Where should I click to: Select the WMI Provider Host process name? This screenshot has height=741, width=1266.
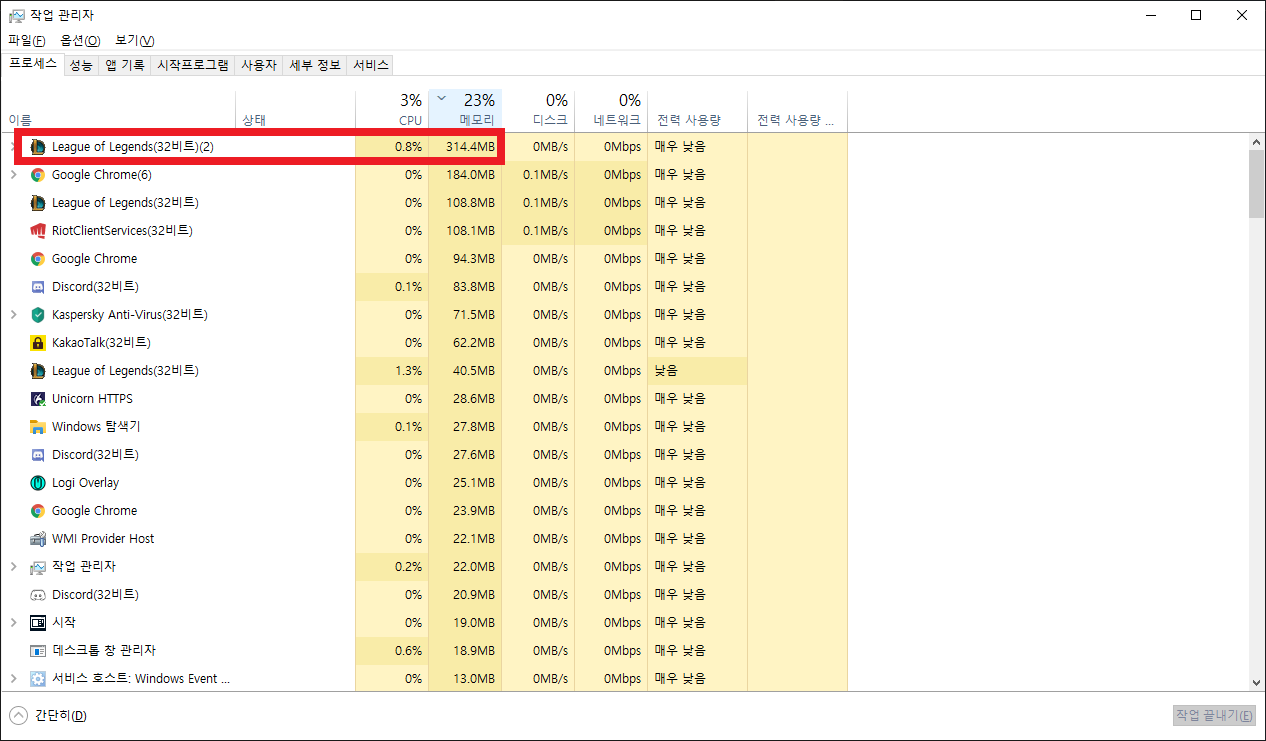click(103, 539)
